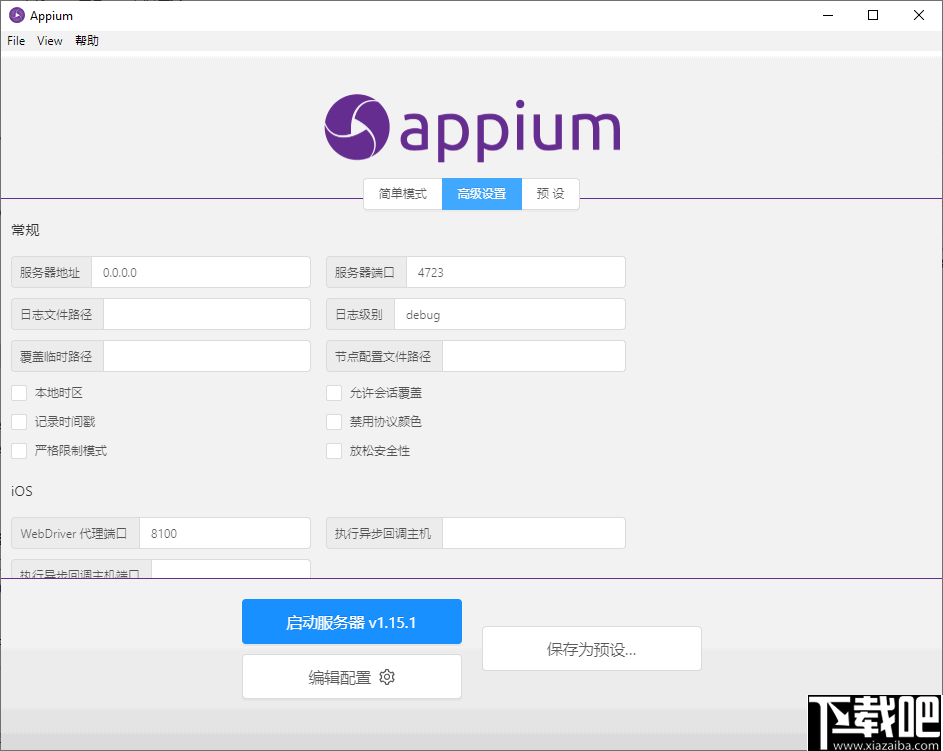Click the WebDriver 代理端口 input field
The height and width of the screenshot is (751, 943).
(x=225, y=533)
